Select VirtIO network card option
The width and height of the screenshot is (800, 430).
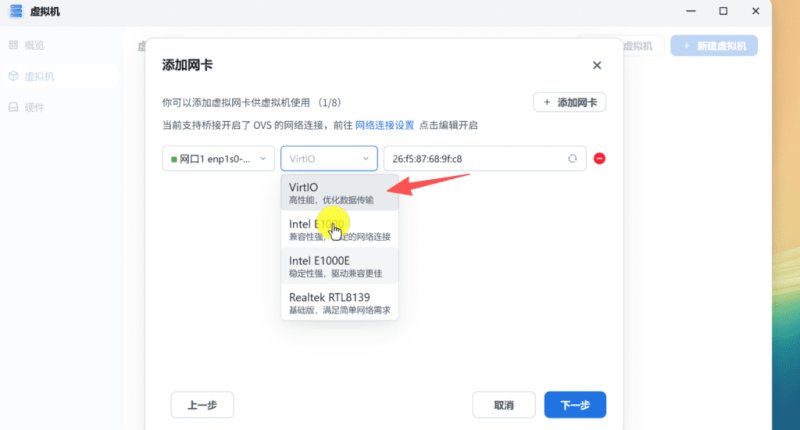(x=339, y=193)
